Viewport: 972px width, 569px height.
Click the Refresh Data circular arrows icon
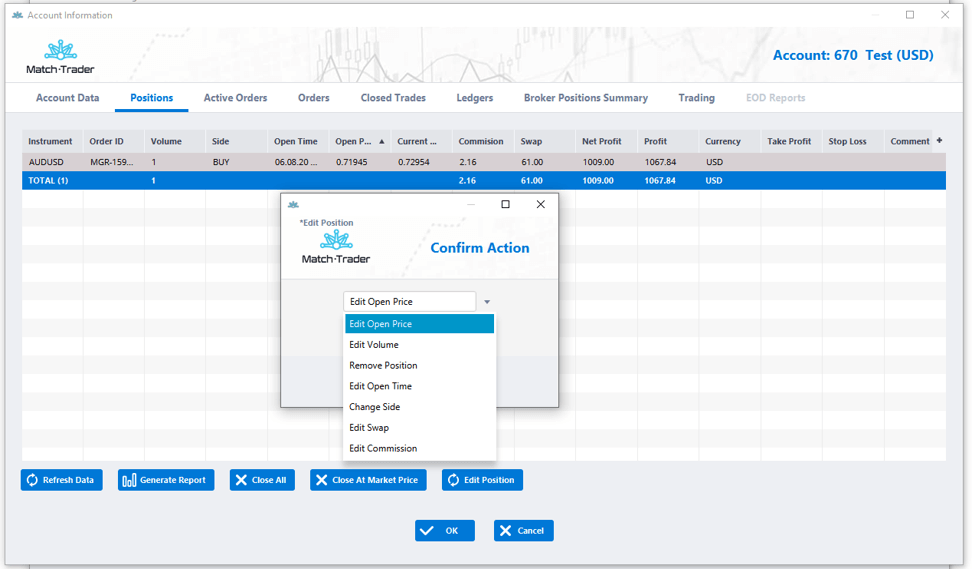[x=32, y=481]
